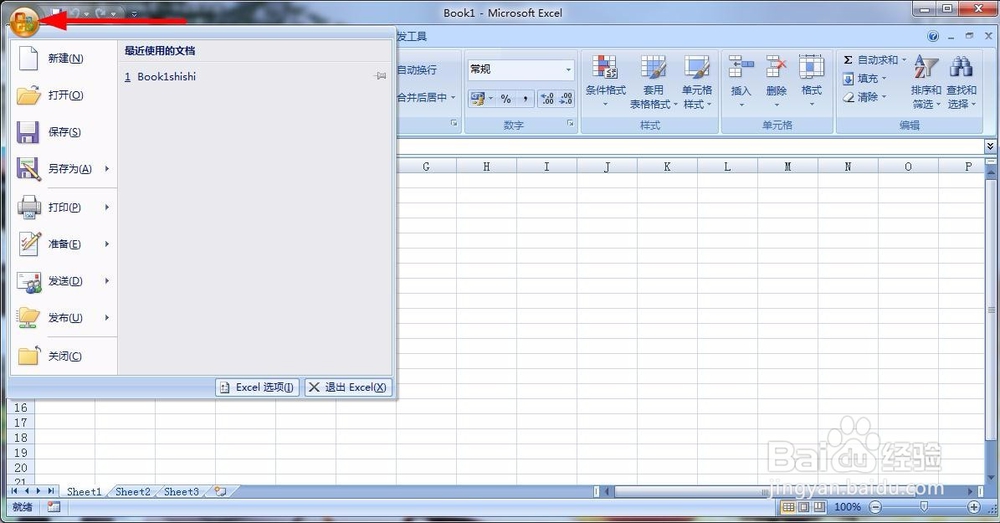Select column K header
Viewport: 1000px width, 523px height.
click(x=667, y=167)
